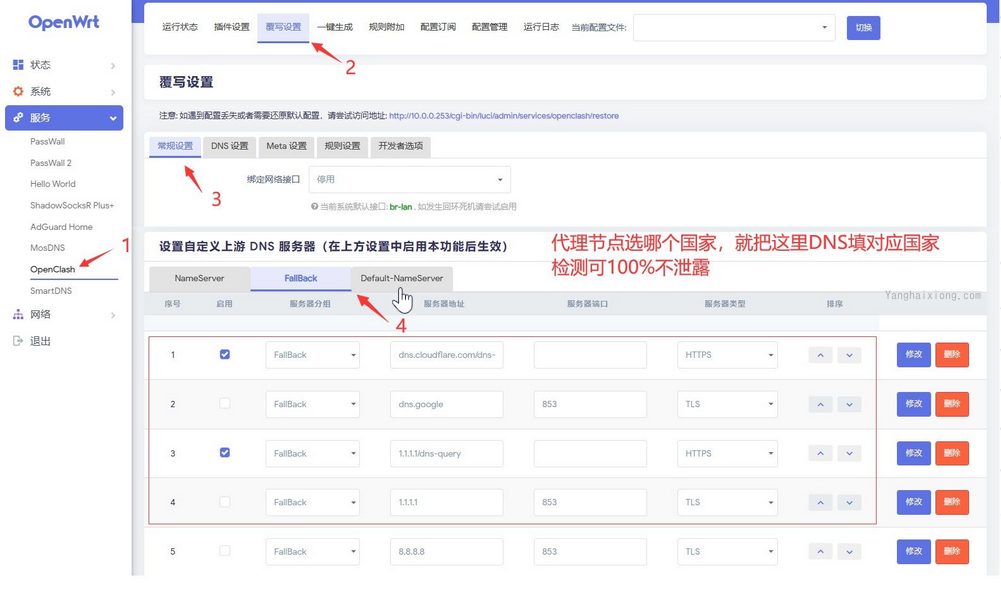Click 删除 button for row 1
1001x590 pixels.
952,354
